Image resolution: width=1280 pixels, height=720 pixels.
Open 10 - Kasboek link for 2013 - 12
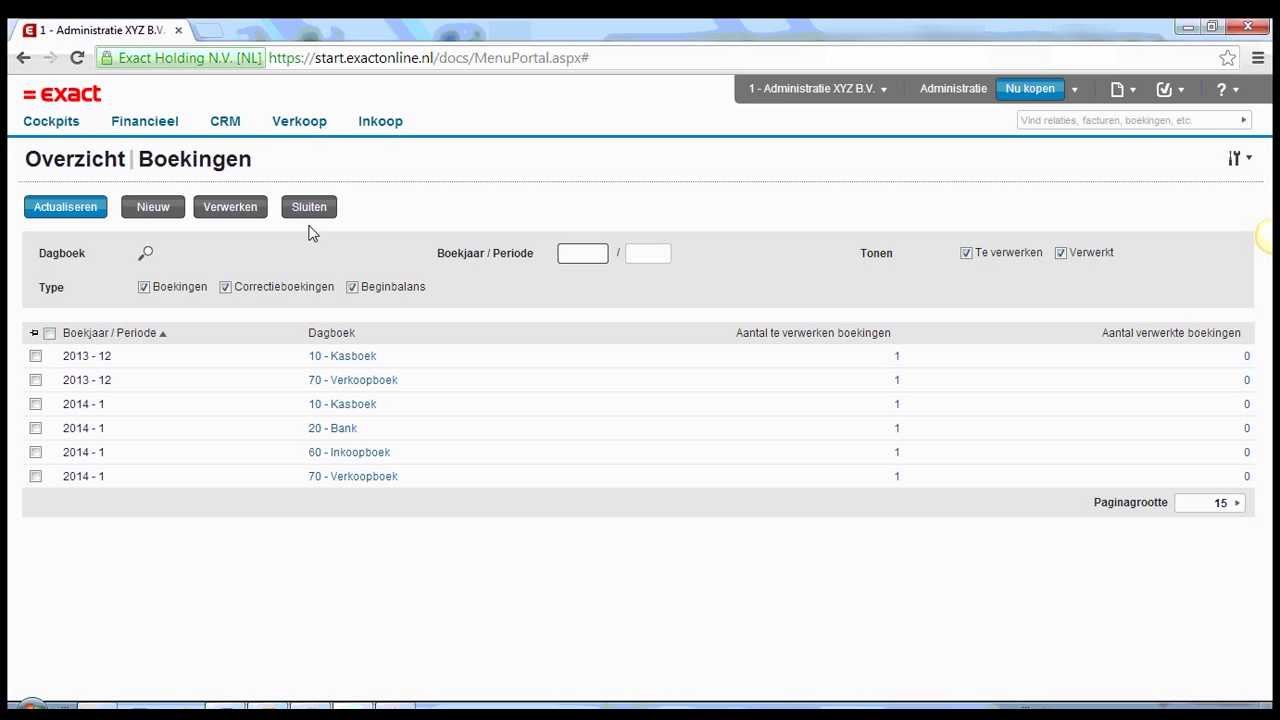pyautogui.click(x=342, y=356)
